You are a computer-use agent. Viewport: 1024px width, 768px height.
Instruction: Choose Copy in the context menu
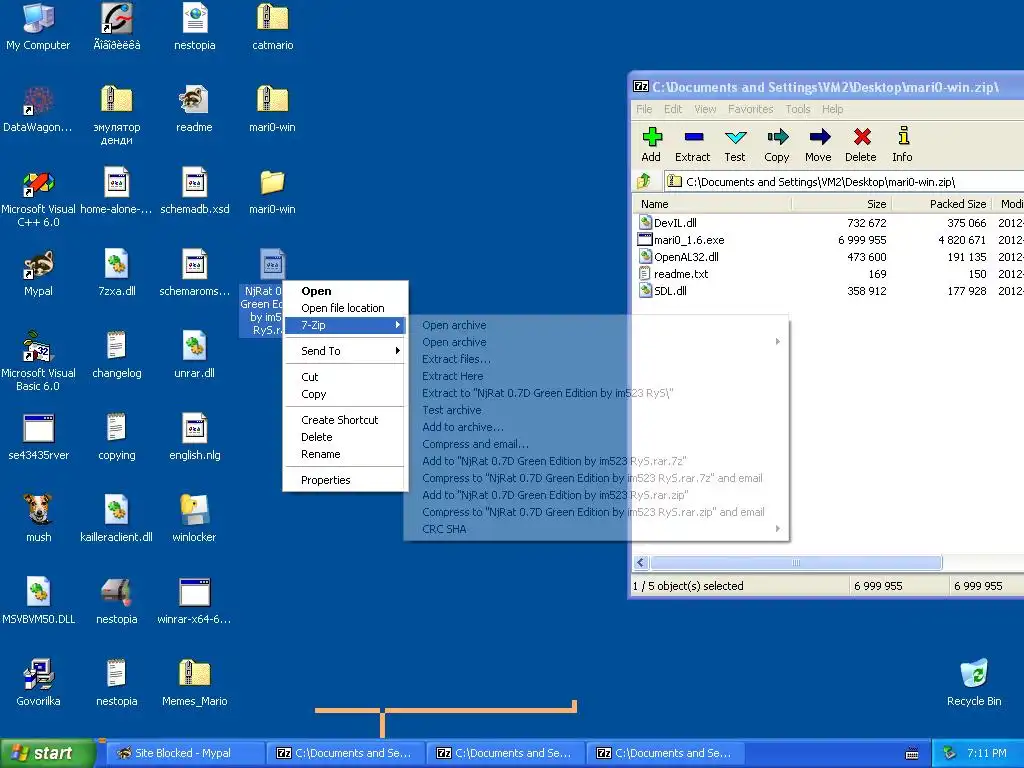click(345, 394)
